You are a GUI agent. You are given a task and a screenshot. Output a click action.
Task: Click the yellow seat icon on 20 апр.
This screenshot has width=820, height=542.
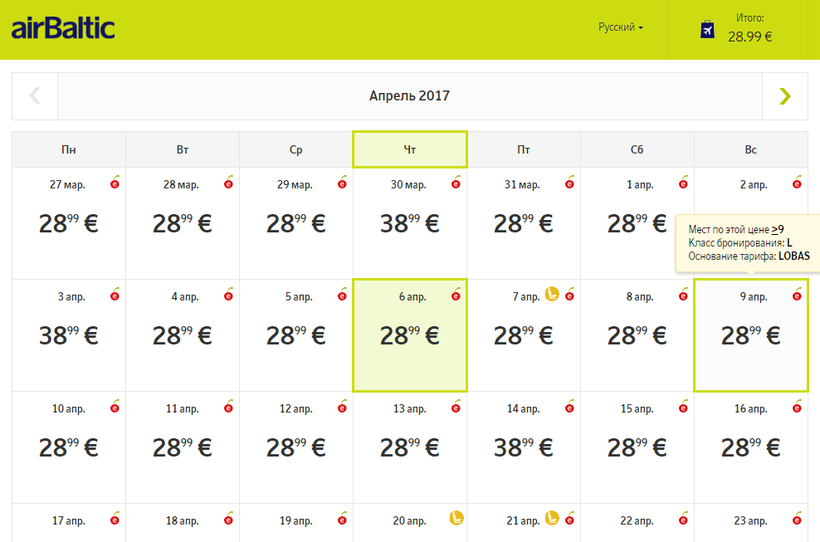456,518
